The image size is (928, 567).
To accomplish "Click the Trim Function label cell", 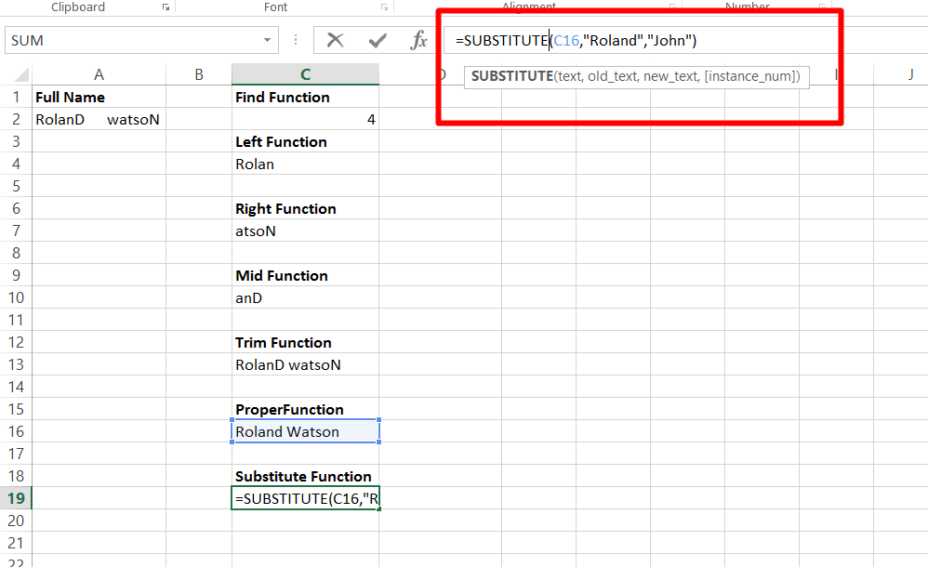I will coord(305,343).
